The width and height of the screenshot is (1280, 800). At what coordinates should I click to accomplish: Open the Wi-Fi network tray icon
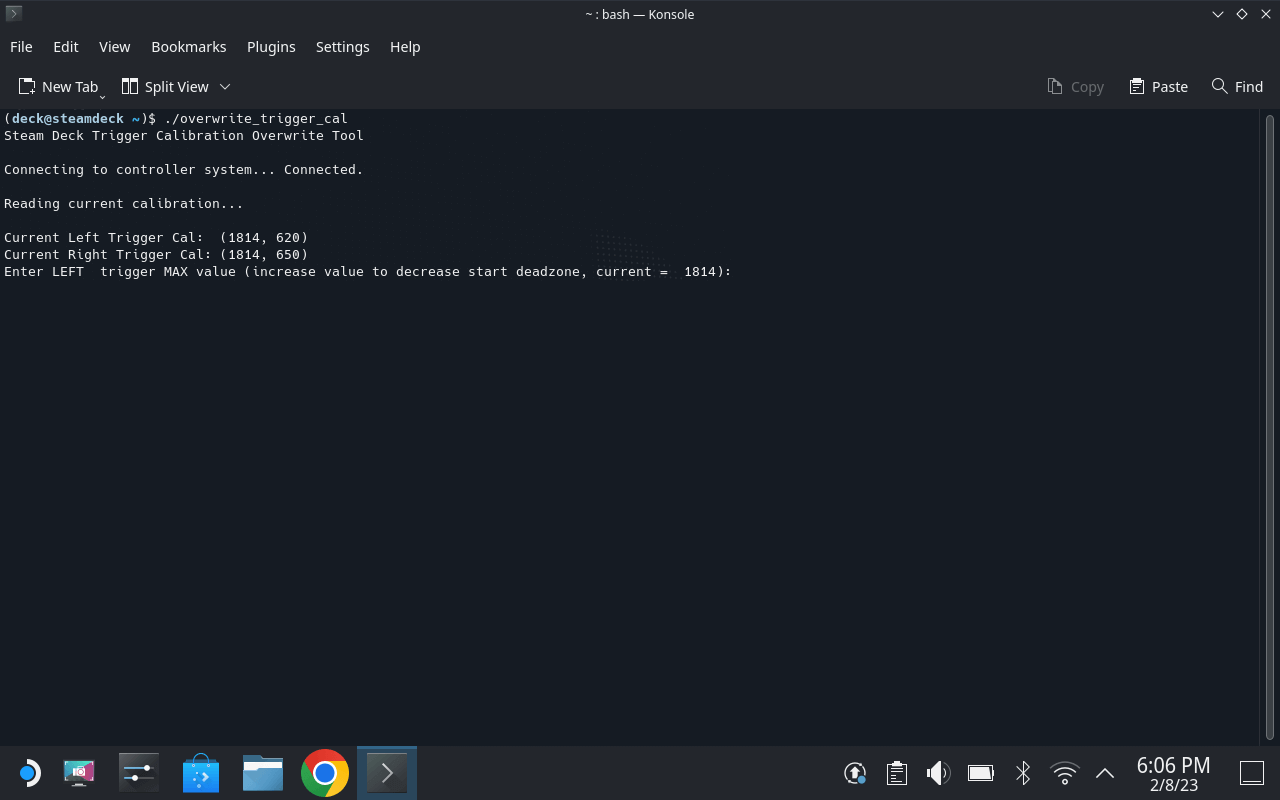point(1065,773)
